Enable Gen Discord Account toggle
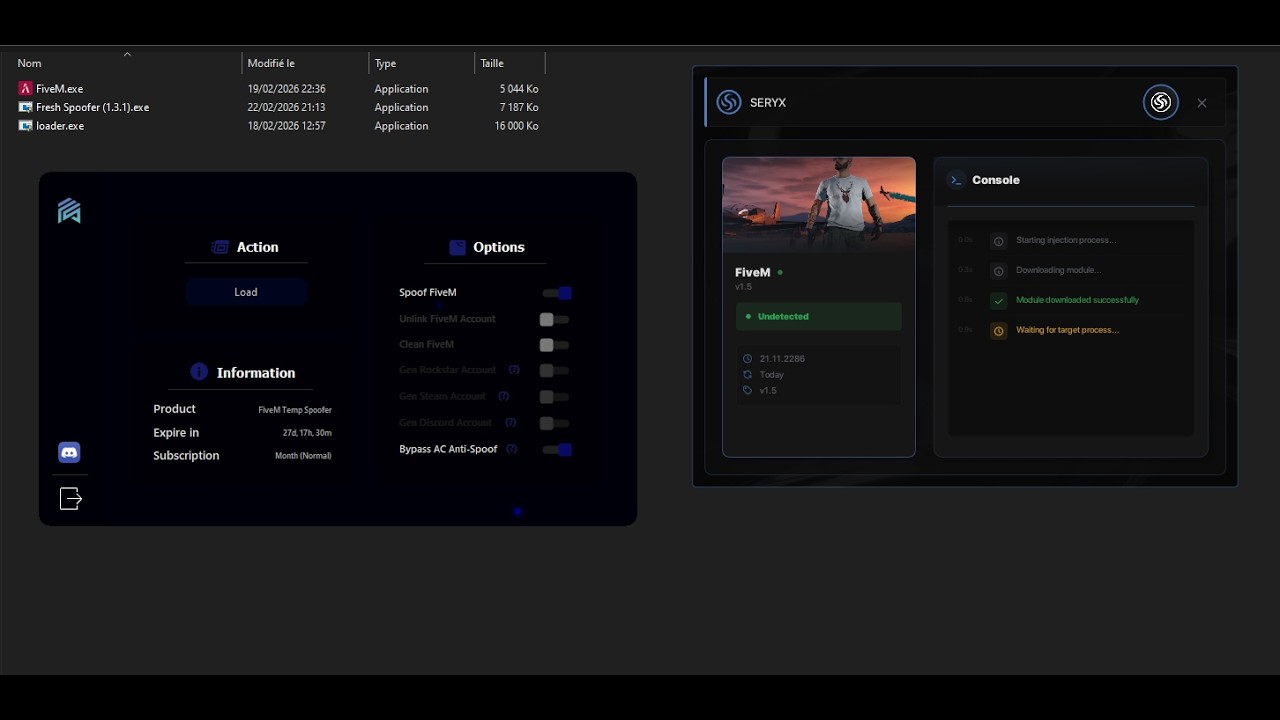This screenshot has height=720, width=1280. click(x=554, y=423)
